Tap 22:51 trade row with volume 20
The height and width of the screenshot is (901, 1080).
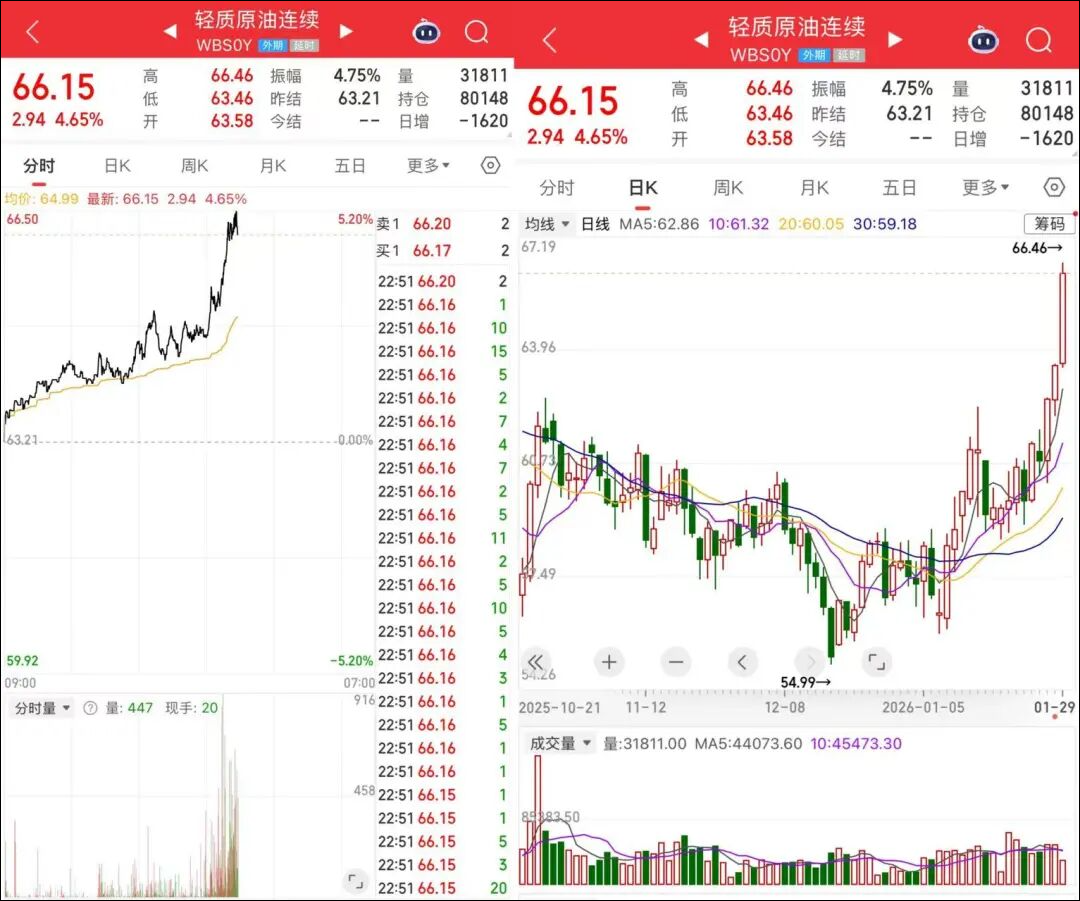point(443,888)
